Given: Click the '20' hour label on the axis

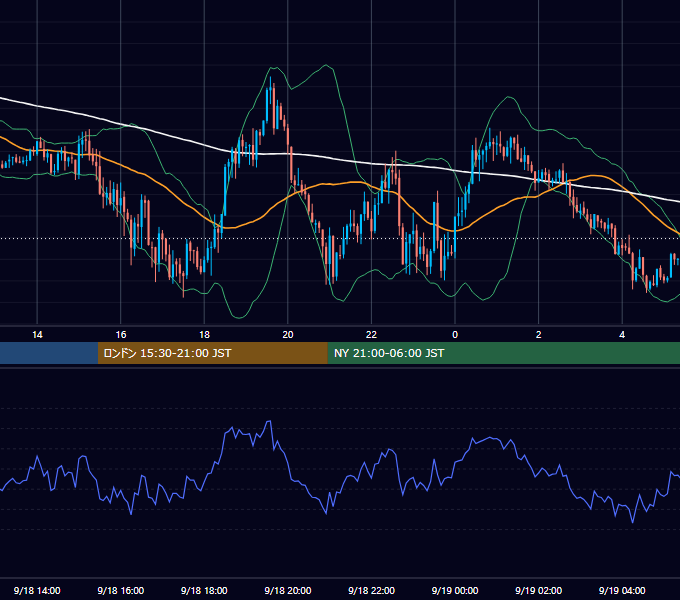Looking at the screenshot, I should pos(288,335).
